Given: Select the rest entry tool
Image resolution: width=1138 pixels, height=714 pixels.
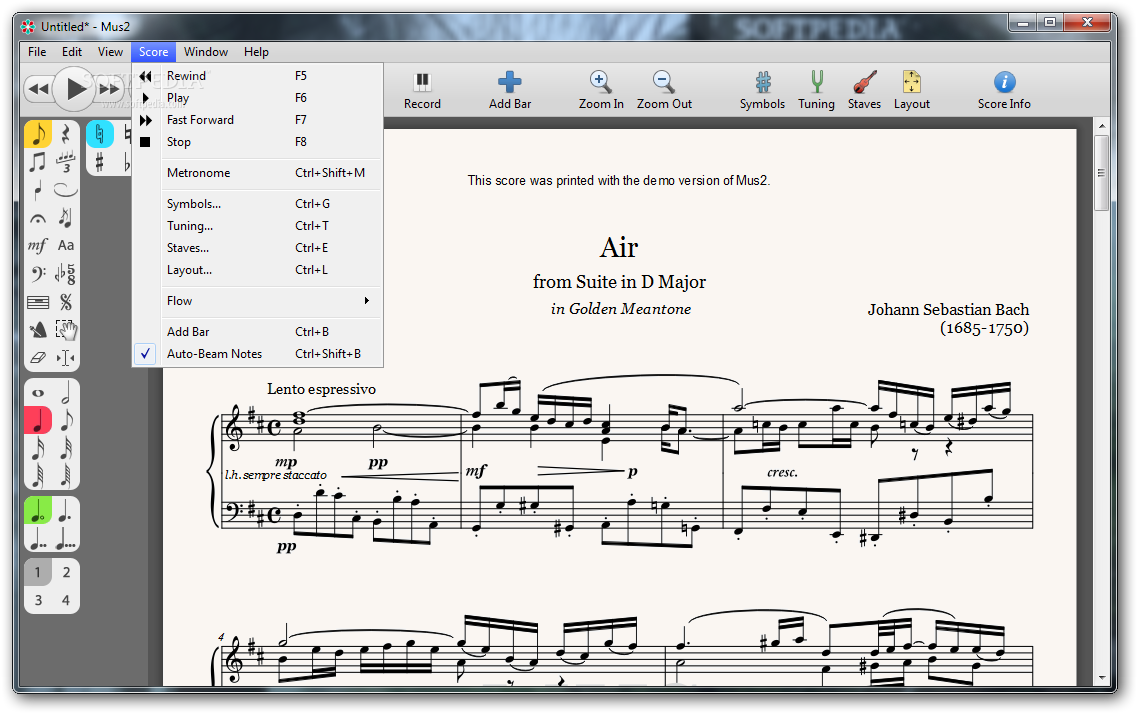Looking at the screenshot, I should click(x=65, y=134).
